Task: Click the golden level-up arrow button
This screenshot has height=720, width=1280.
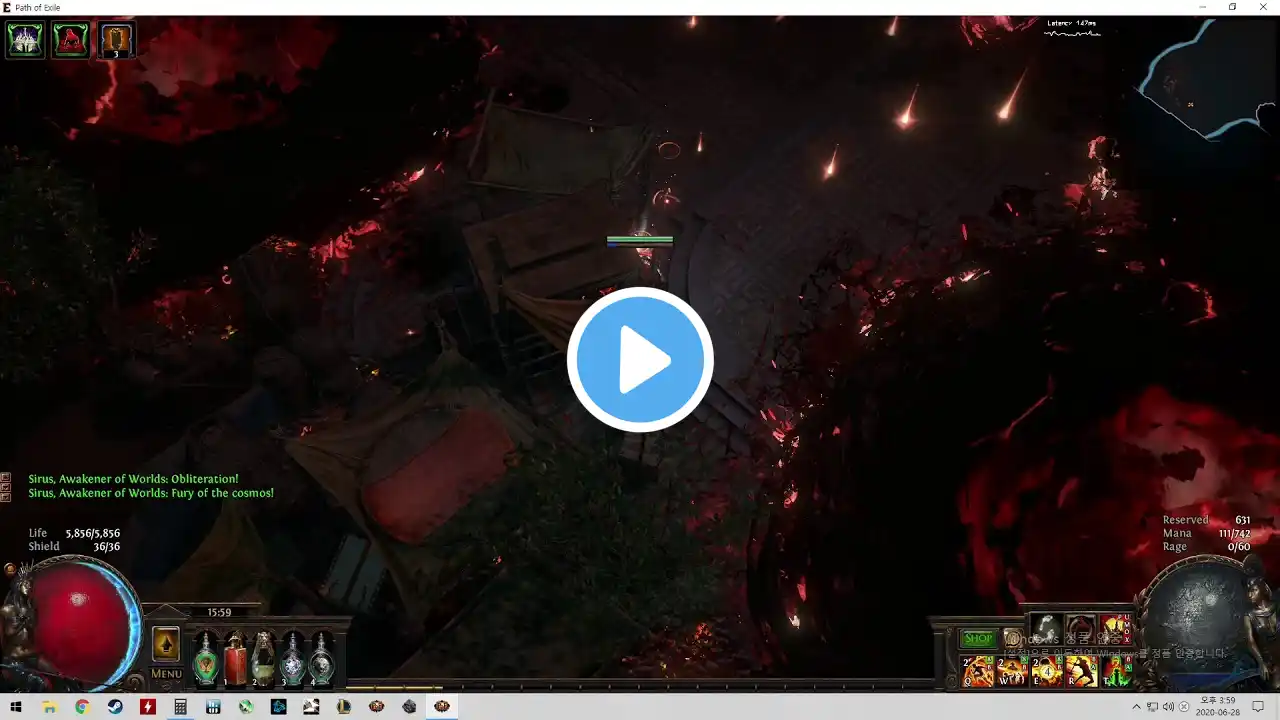Action: 166,644
